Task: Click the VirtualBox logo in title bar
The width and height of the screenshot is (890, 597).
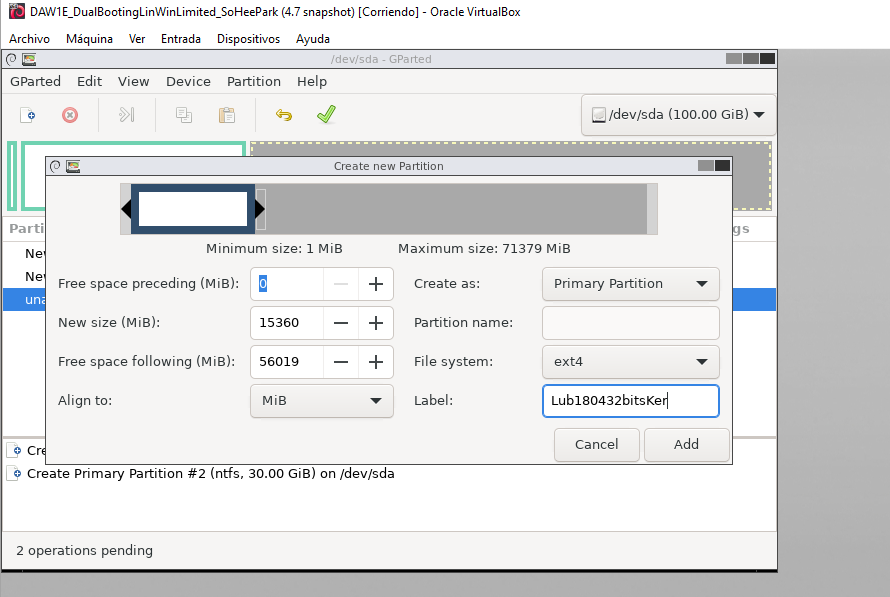Action: pyautogui.click(x=17, y=11)
